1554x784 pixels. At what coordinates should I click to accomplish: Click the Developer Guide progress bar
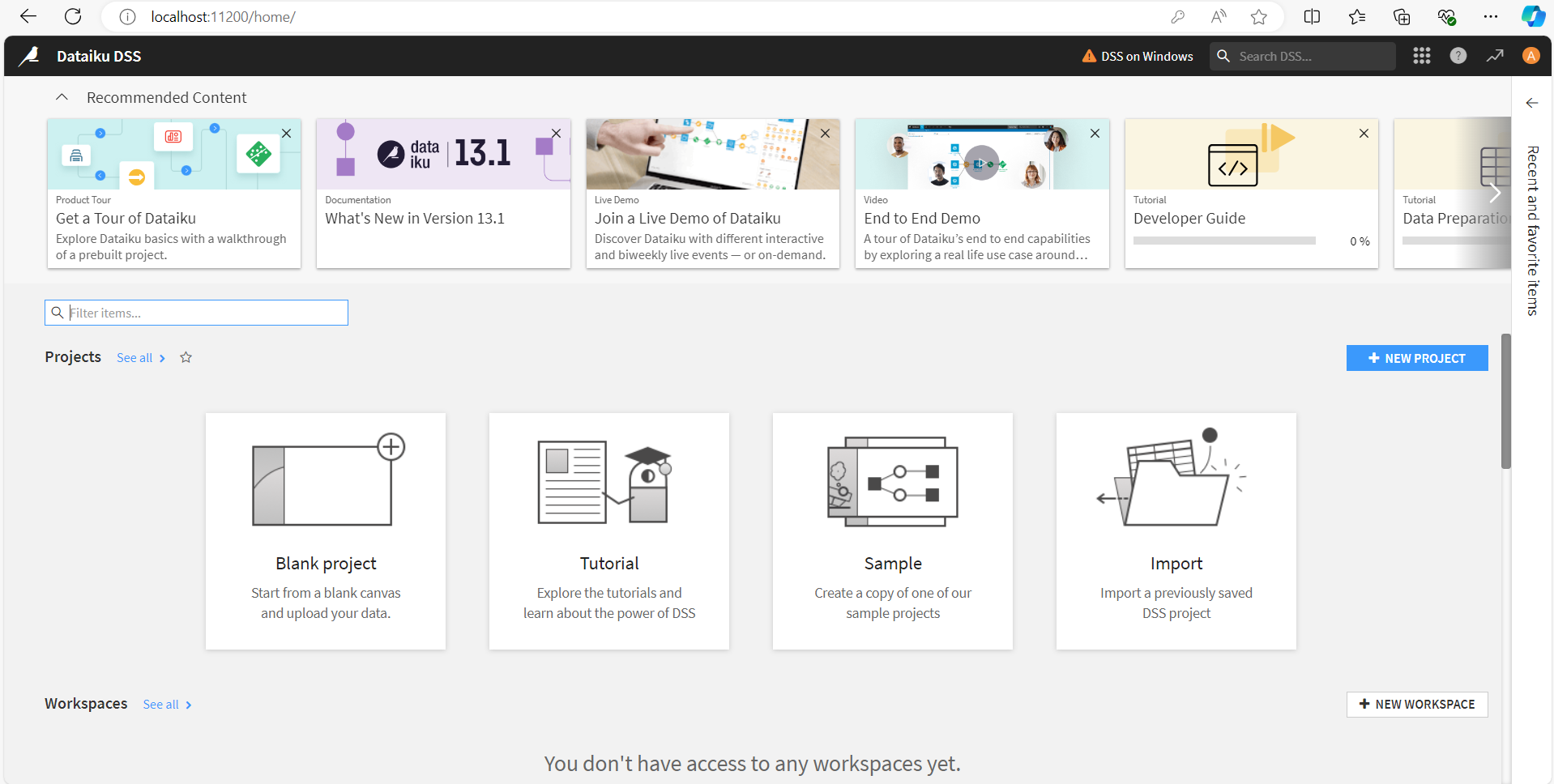pyautogui.click(x=1223, y=241)
